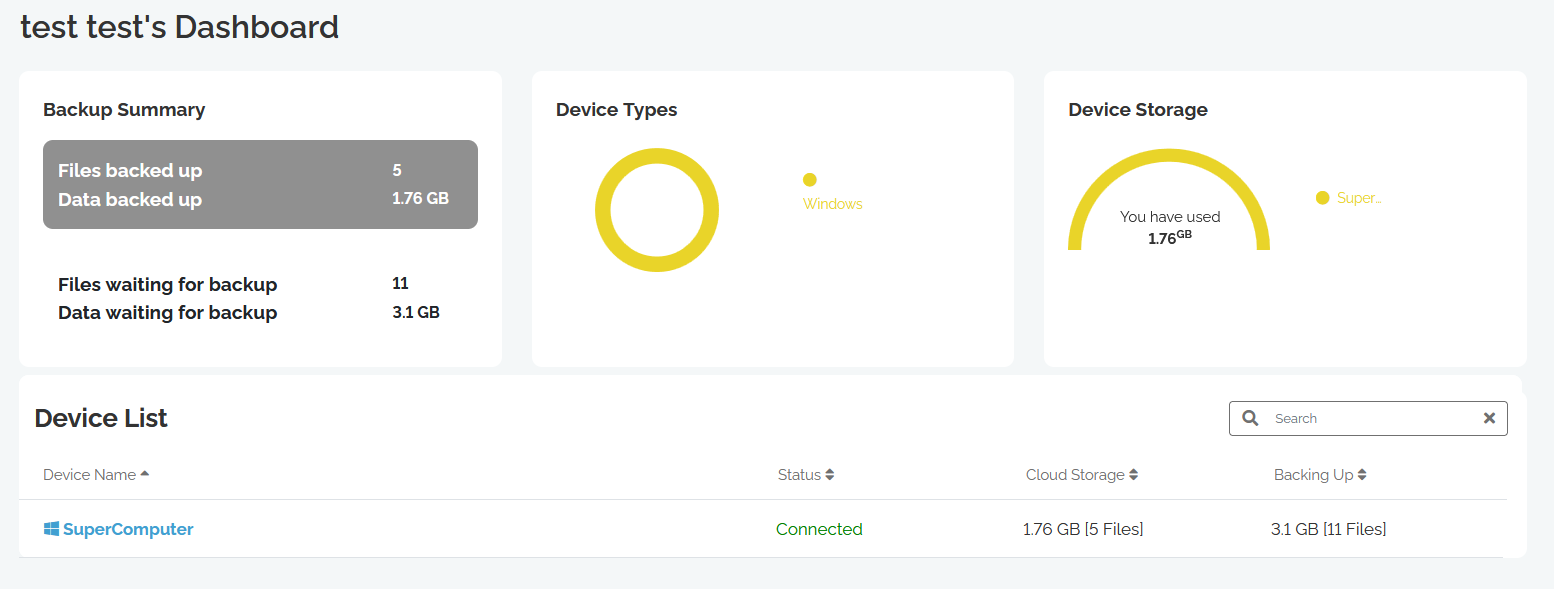Click the test test's Dashboard title
This screenshot has width=1554, height=589.
[x=180, y=27]
